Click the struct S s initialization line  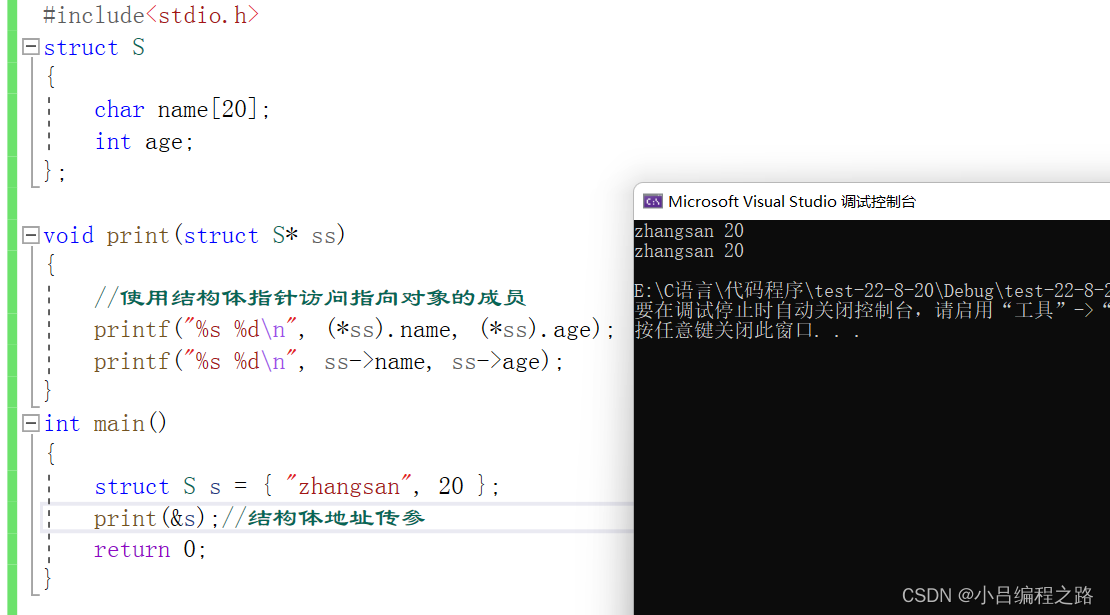coord(297,486)
